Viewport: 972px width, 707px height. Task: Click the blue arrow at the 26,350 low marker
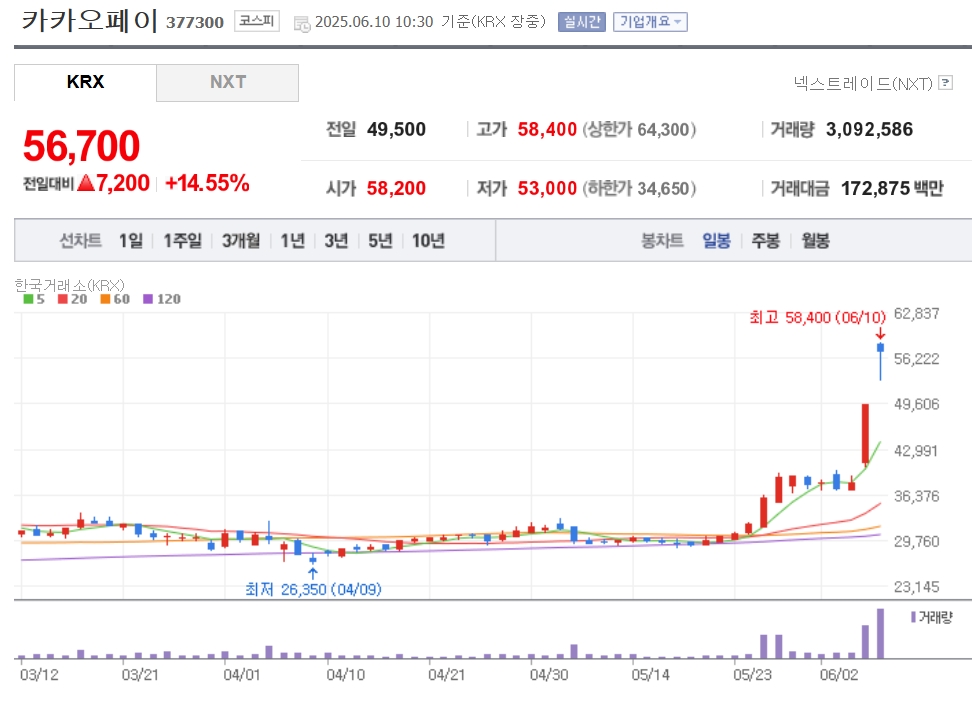pyautogui.click(x=313, y=574)
